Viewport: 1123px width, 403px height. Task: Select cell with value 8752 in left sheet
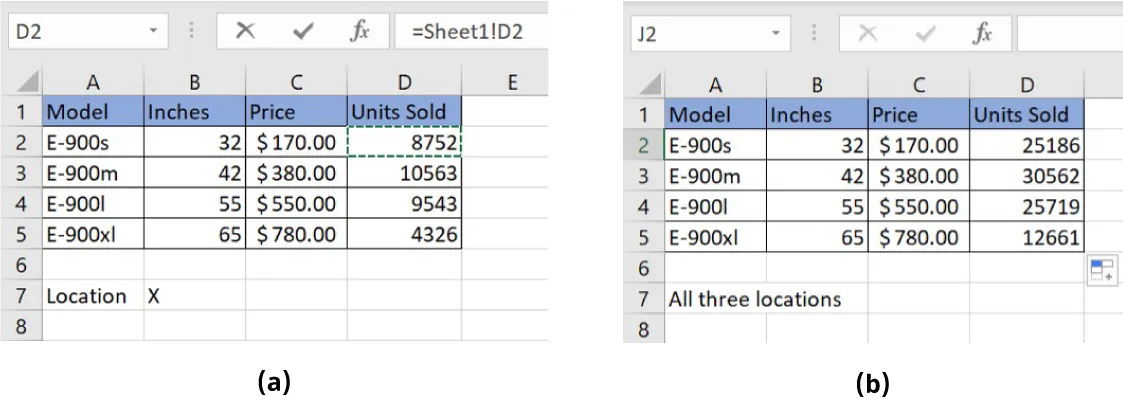coord(404,142)
